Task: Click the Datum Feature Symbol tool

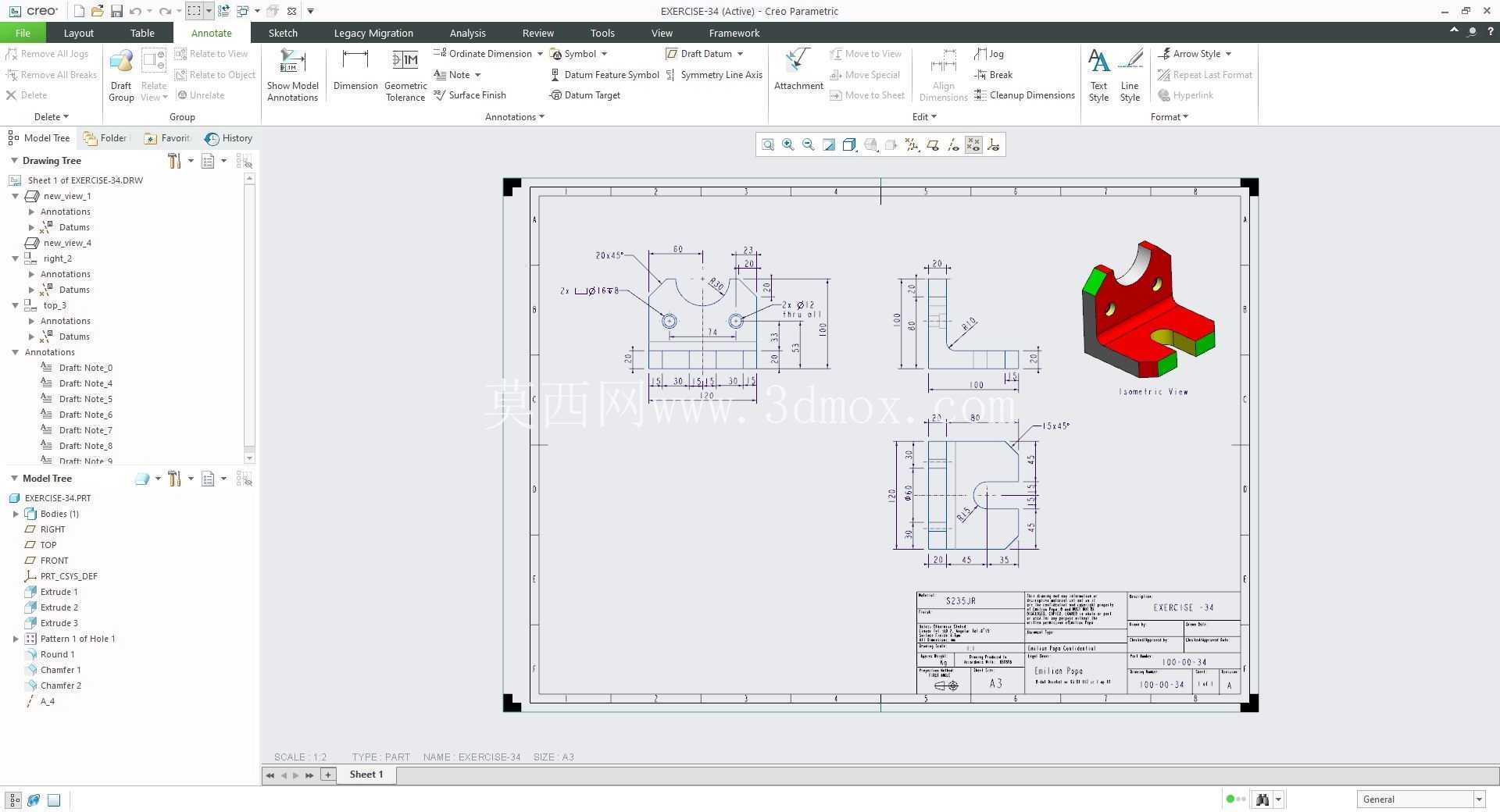Action: click(605, 75)
